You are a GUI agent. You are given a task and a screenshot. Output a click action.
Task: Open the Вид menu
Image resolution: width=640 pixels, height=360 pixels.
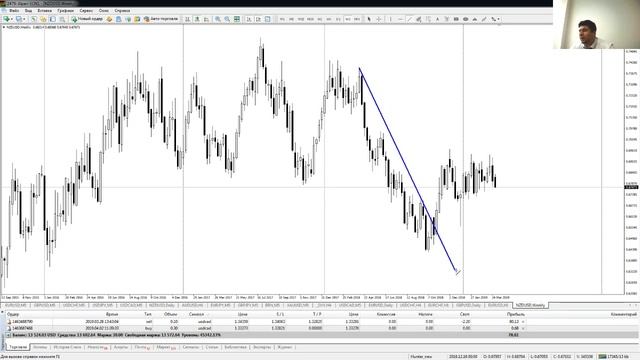(29, 11)
